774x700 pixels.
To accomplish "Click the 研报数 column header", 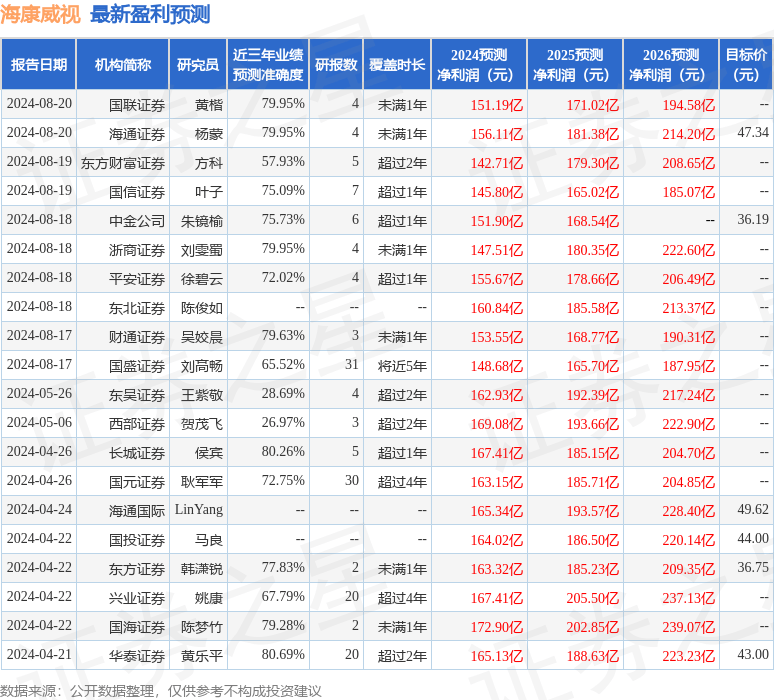I will (336, 65).
